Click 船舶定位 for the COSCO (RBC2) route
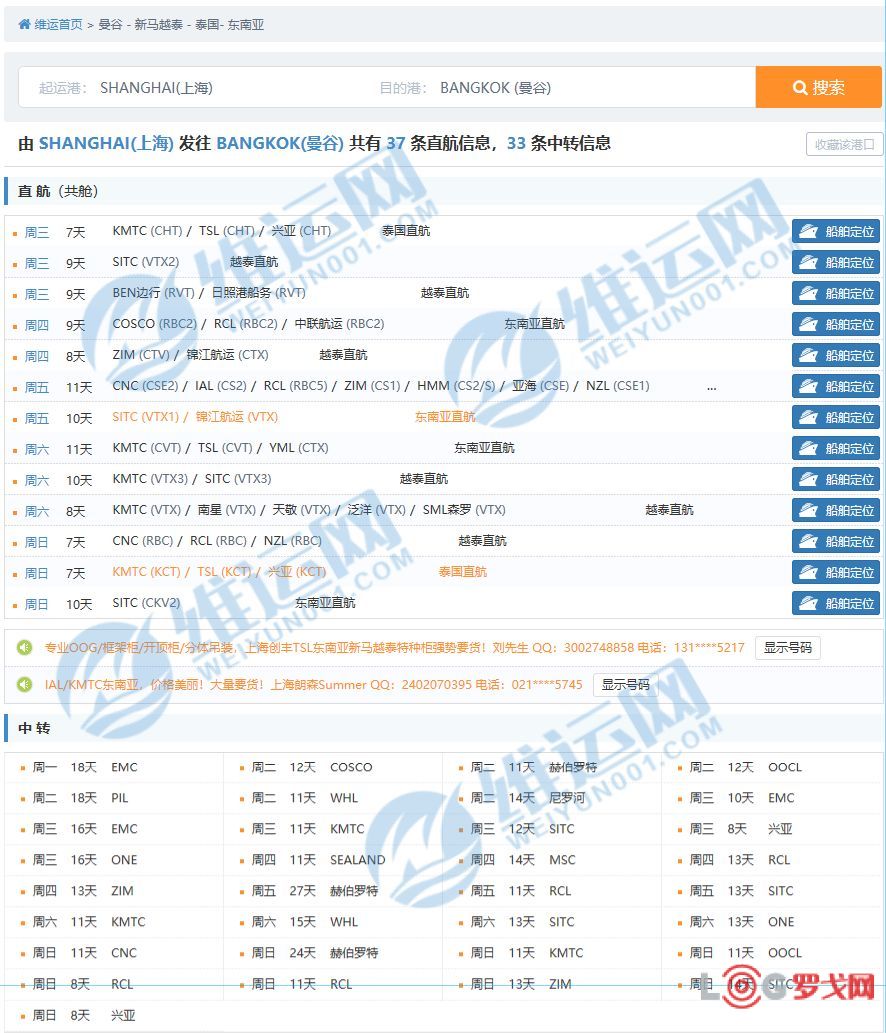The height and width of the screenshot is (1033, 886). 836,325
